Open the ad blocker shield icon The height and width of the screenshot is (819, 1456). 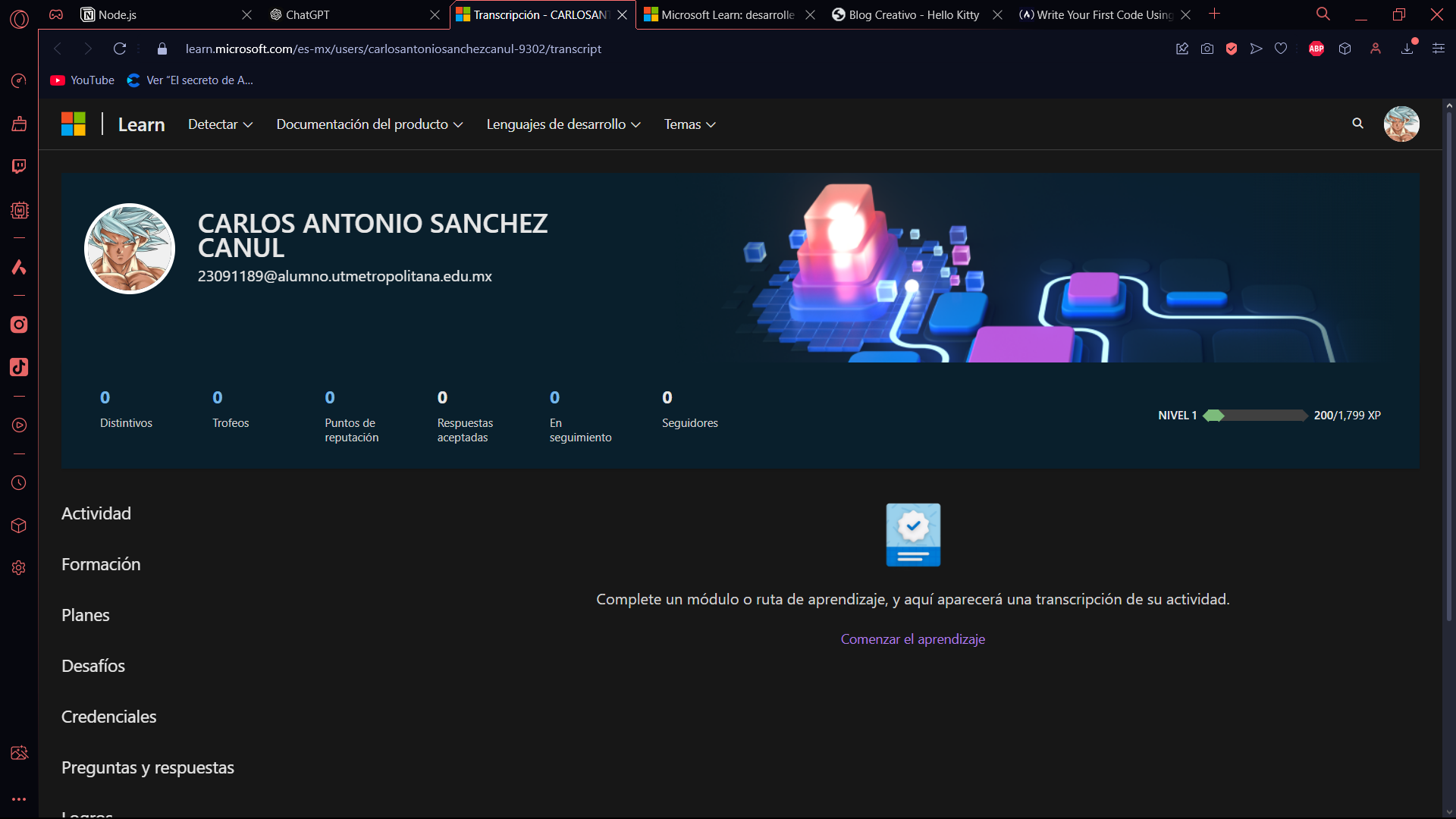[x=1232, y=49]
